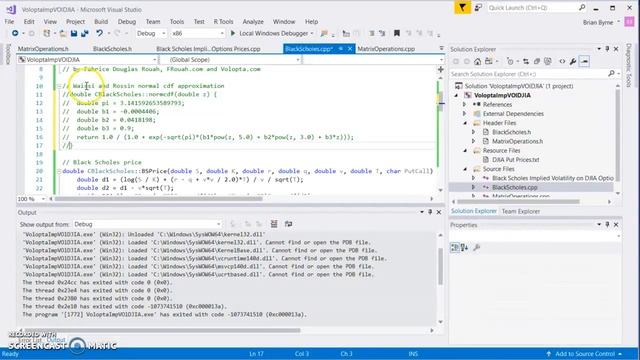Collapse code region at line 10
640x360 pixels.
[x=59, y=86]
